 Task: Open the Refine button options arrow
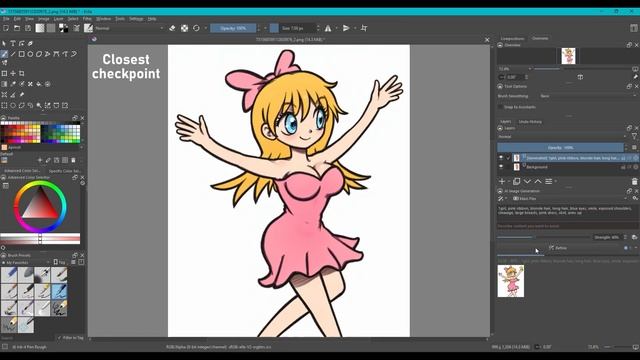tap(636, 248)
